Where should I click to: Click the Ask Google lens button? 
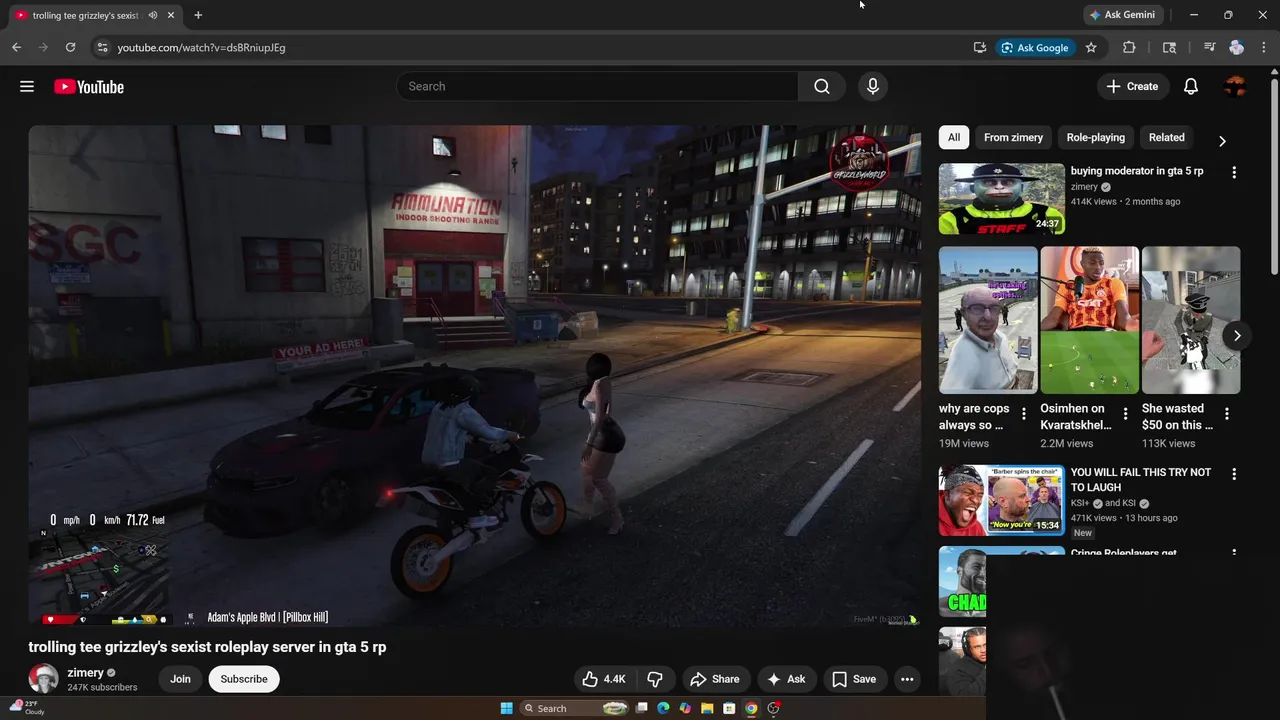(x=1035, y=47)
